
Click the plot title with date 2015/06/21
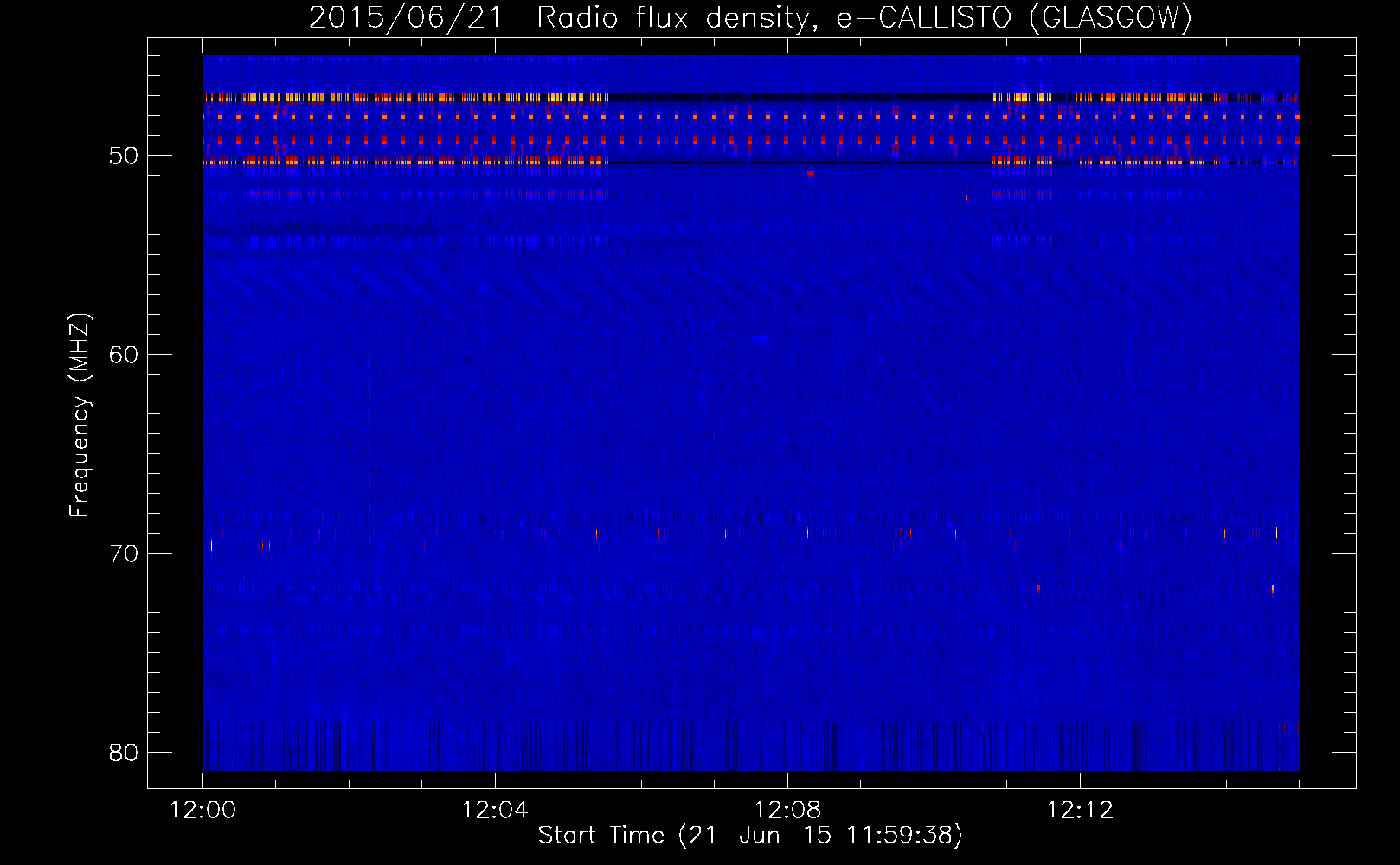(x=751, y=18)
